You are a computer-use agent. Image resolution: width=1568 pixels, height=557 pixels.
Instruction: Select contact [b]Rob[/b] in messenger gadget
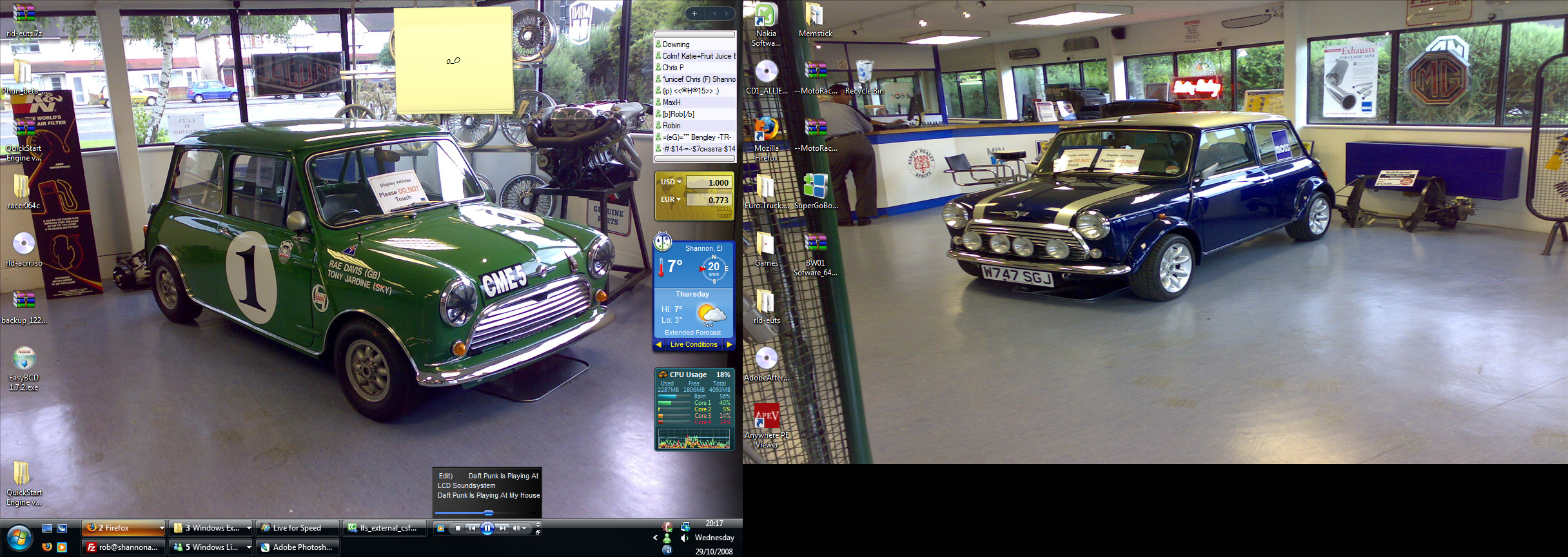click(x=696, y=114)
